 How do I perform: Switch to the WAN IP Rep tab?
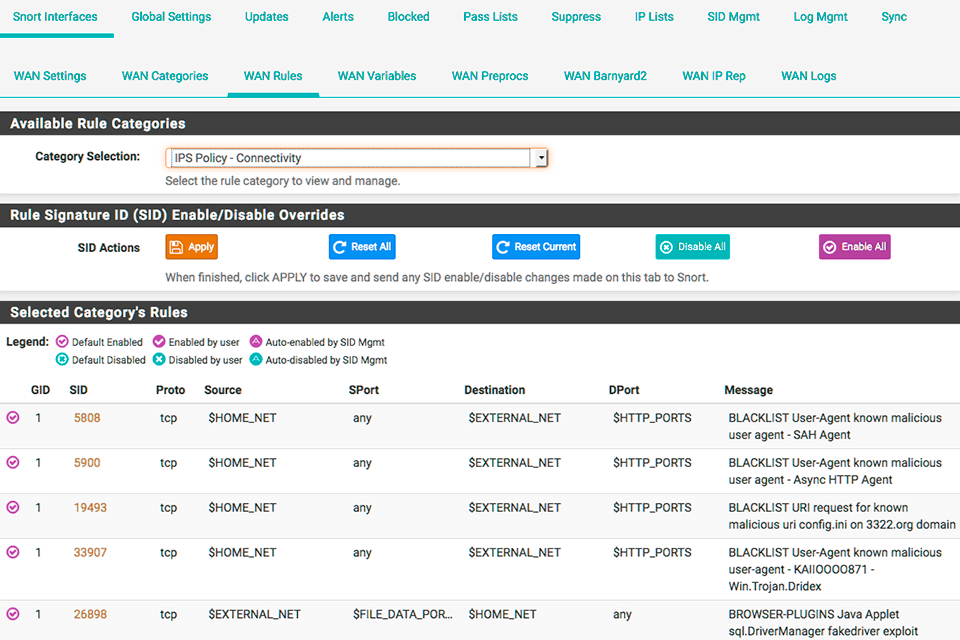tap(714, 76)
